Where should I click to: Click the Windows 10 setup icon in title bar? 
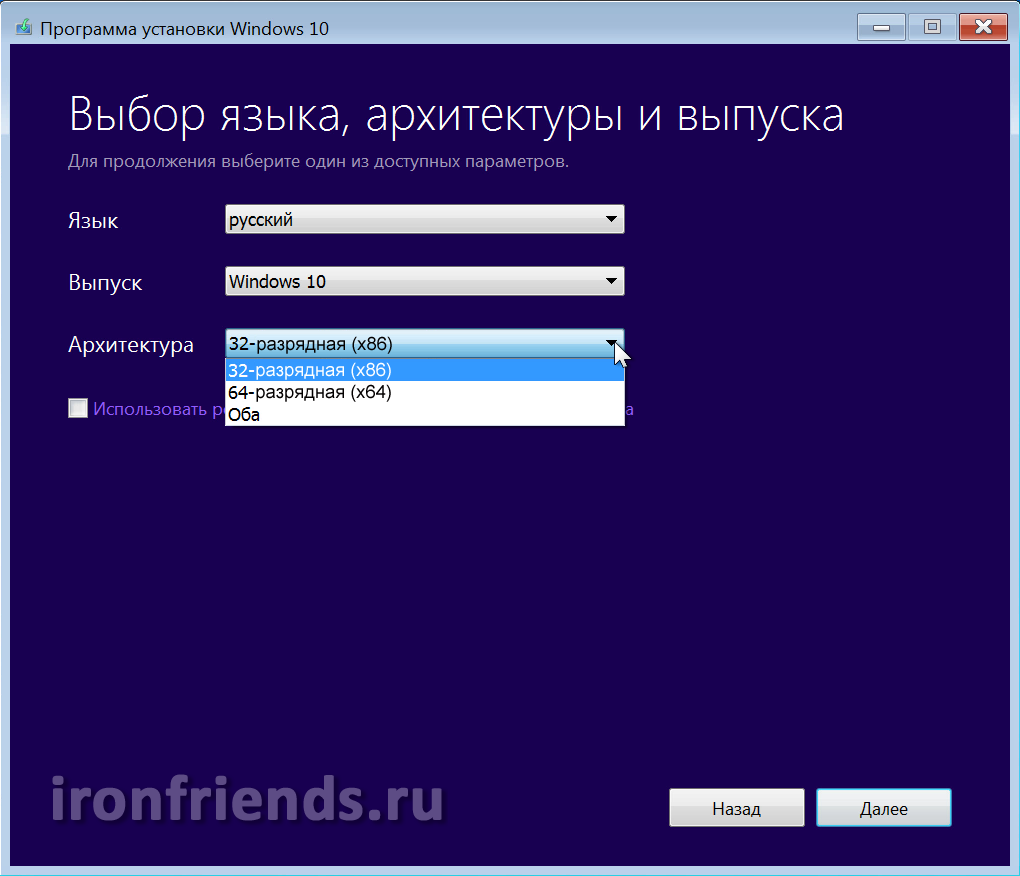point(24,28)
